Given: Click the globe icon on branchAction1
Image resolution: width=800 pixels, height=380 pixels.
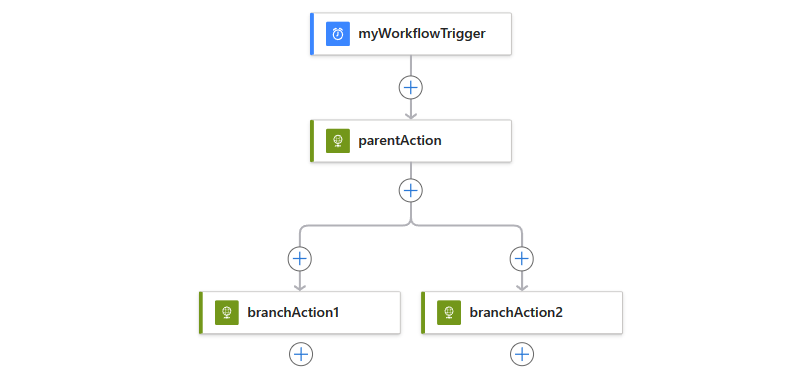Looking at the screenshot, I should [x=227, y=313].
